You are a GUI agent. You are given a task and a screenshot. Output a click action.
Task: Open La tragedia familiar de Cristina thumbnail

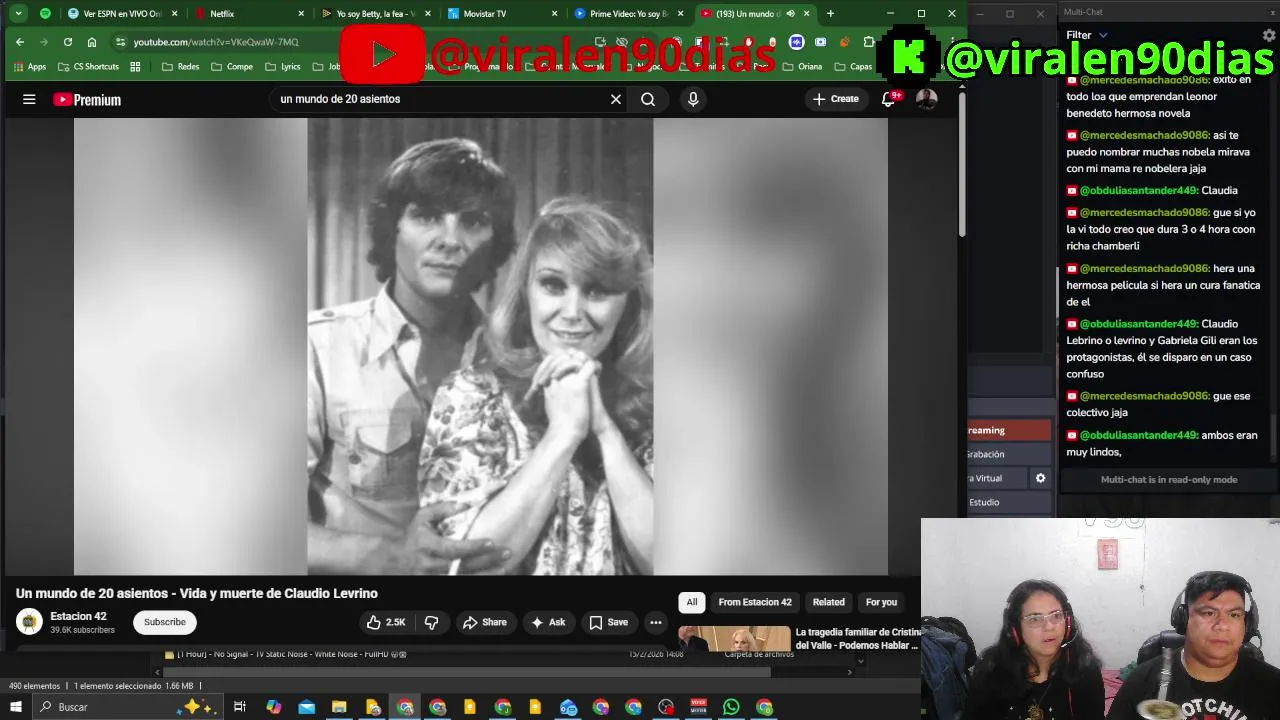coord(734,639)
